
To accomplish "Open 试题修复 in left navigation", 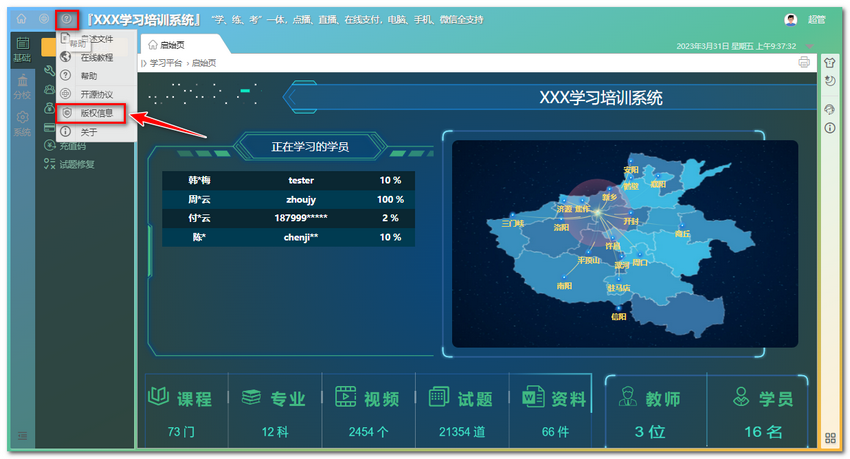I will click(x=77, y=164).
